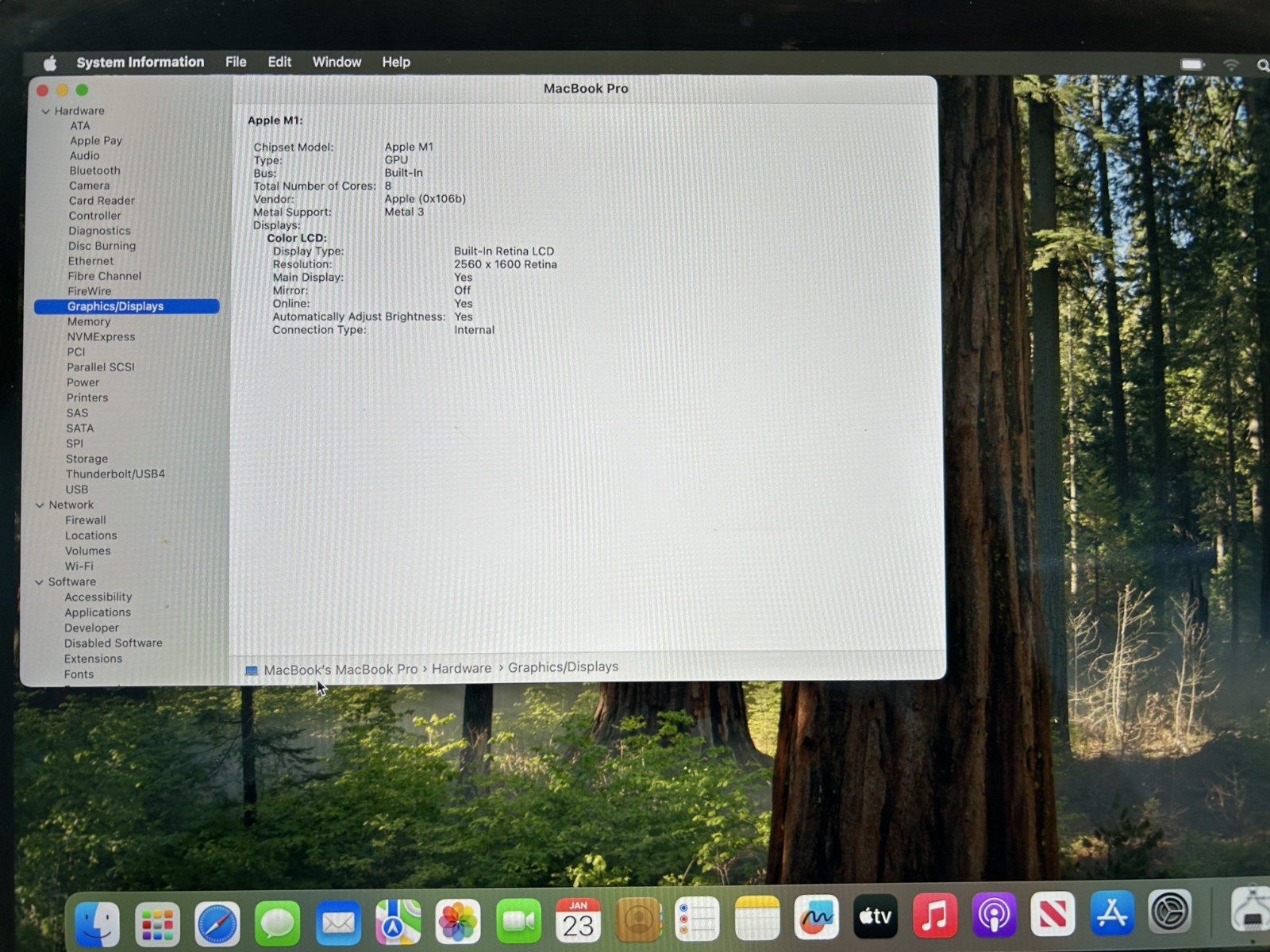This screenshot has width=1270, height=952.
Task: Show Power information in the sidebar
Action: tap(83, 382)
